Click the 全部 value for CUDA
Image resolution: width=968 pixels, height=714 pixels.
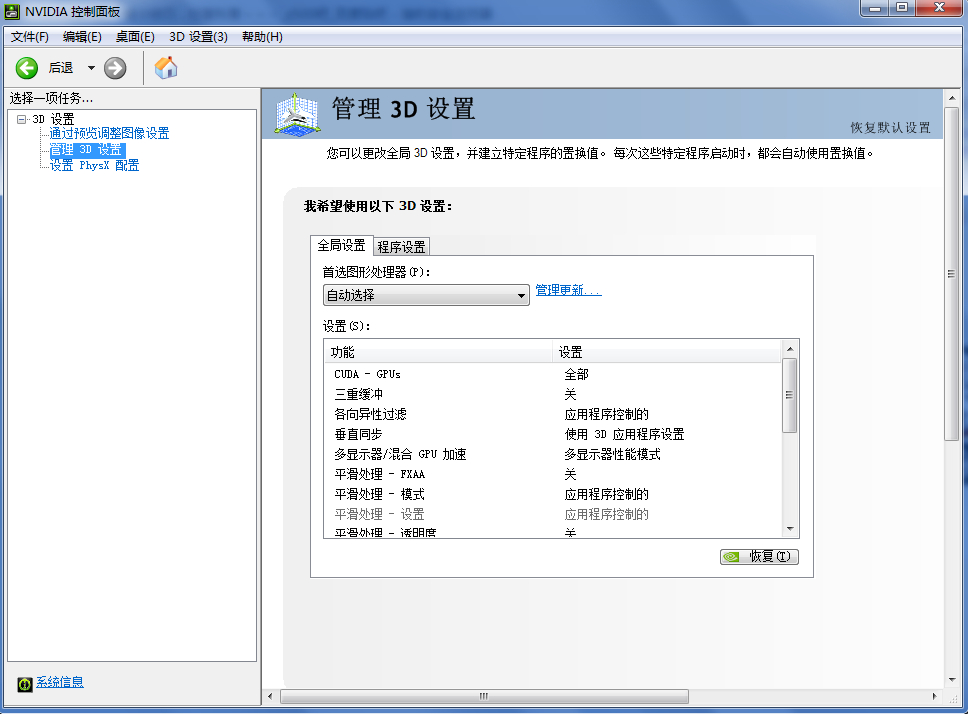point(577,374)
